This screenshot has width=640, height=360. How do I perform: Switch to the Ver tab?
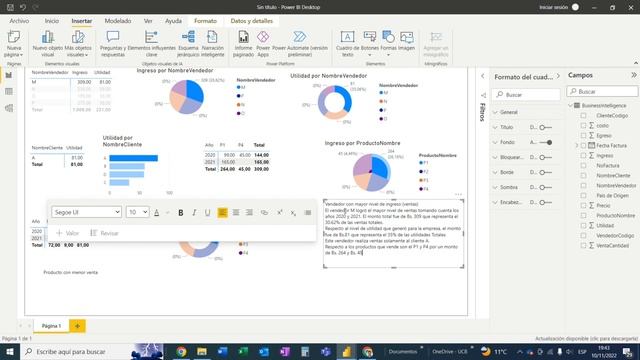click(148, 21)
